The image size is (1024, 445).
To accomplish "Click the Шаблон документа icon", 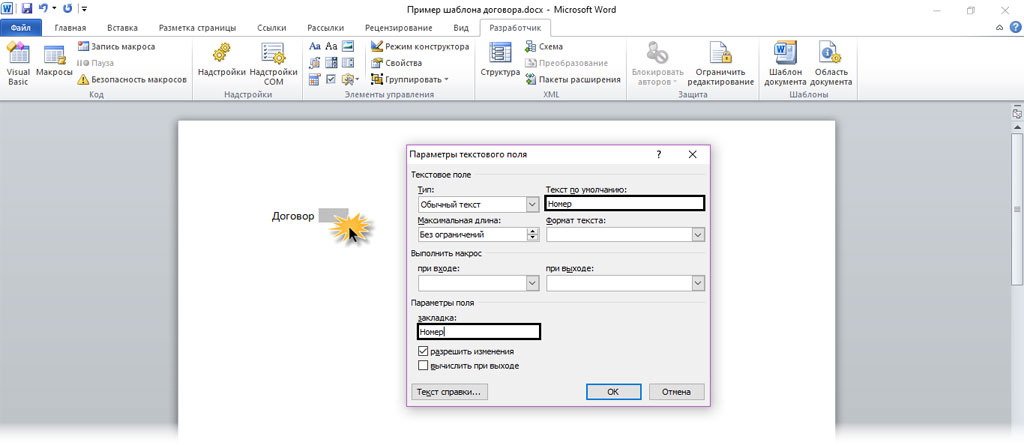I will [x=785, y=62].
